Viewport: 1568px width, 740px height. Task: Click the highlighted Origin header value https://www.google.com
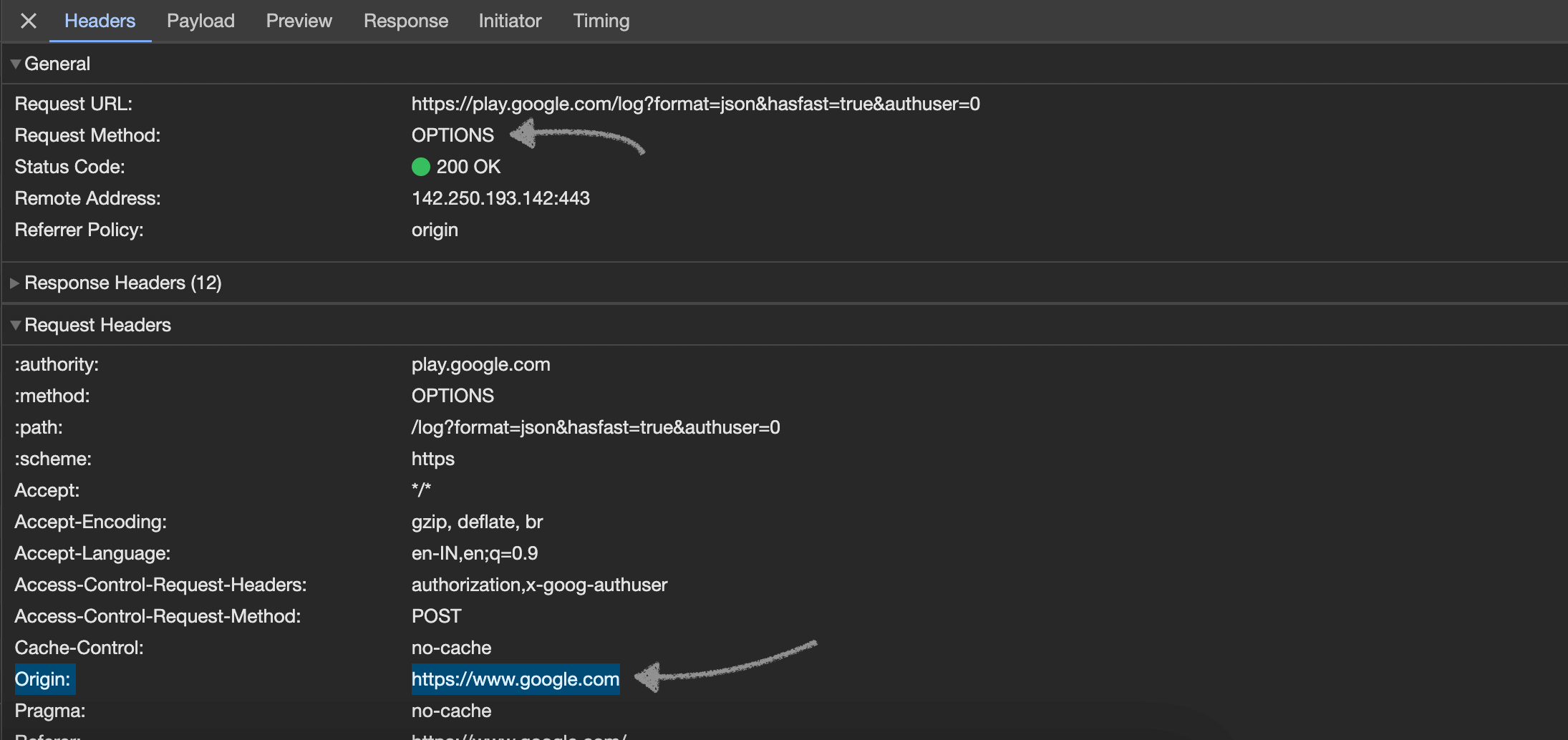515,678
